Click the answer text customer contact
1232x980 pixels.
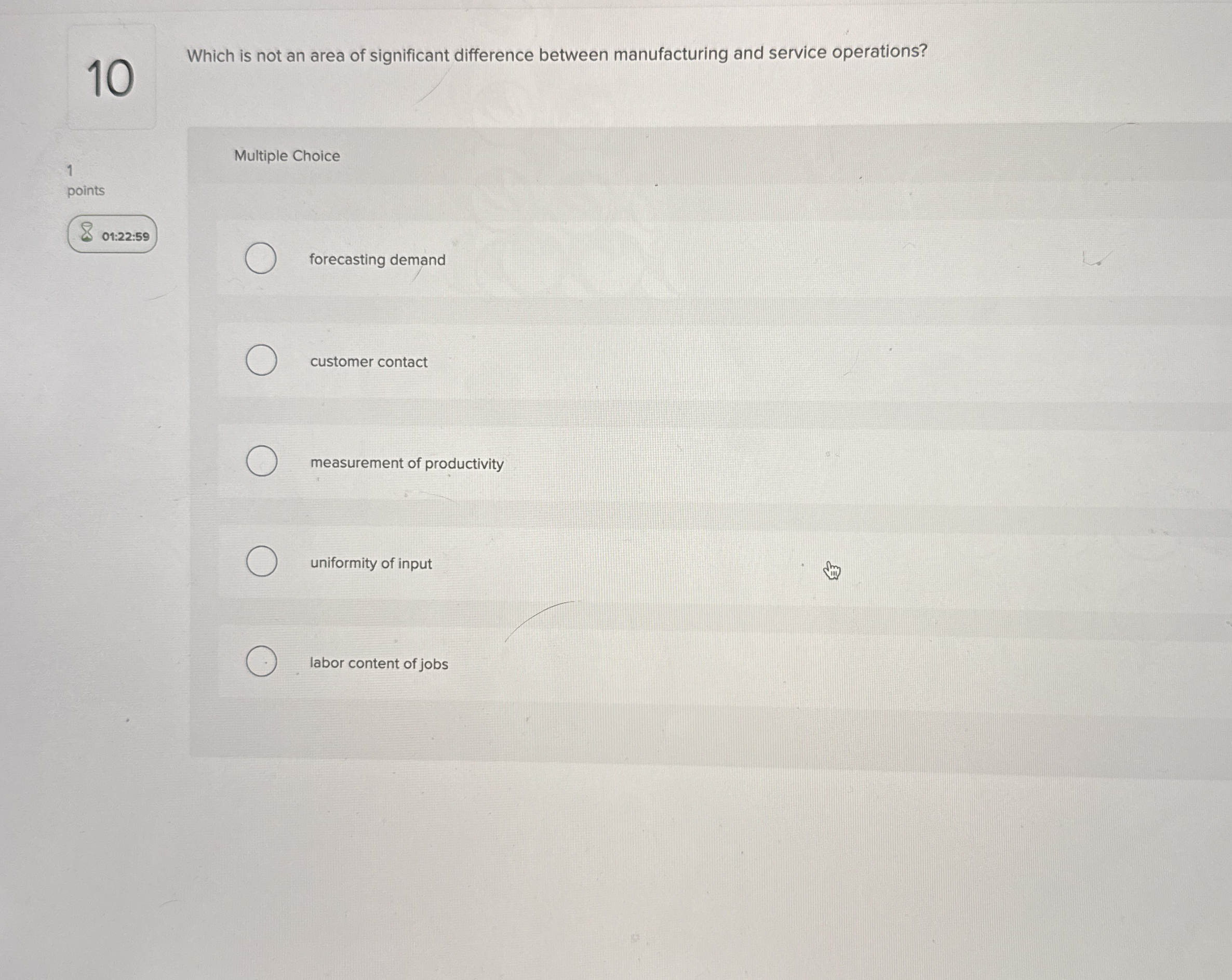369,361
